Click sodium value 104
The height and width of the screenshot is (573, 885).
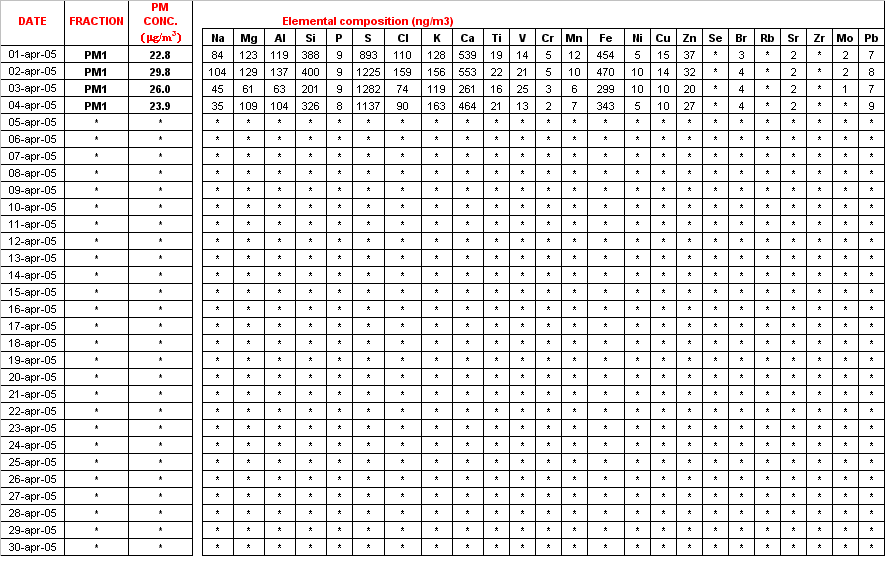(x=217, y=72)
